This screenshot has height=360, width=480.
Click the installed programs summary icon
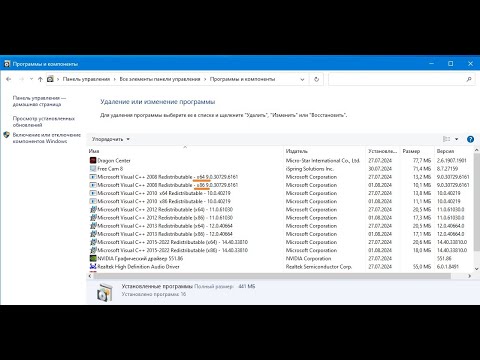[105, 292]
